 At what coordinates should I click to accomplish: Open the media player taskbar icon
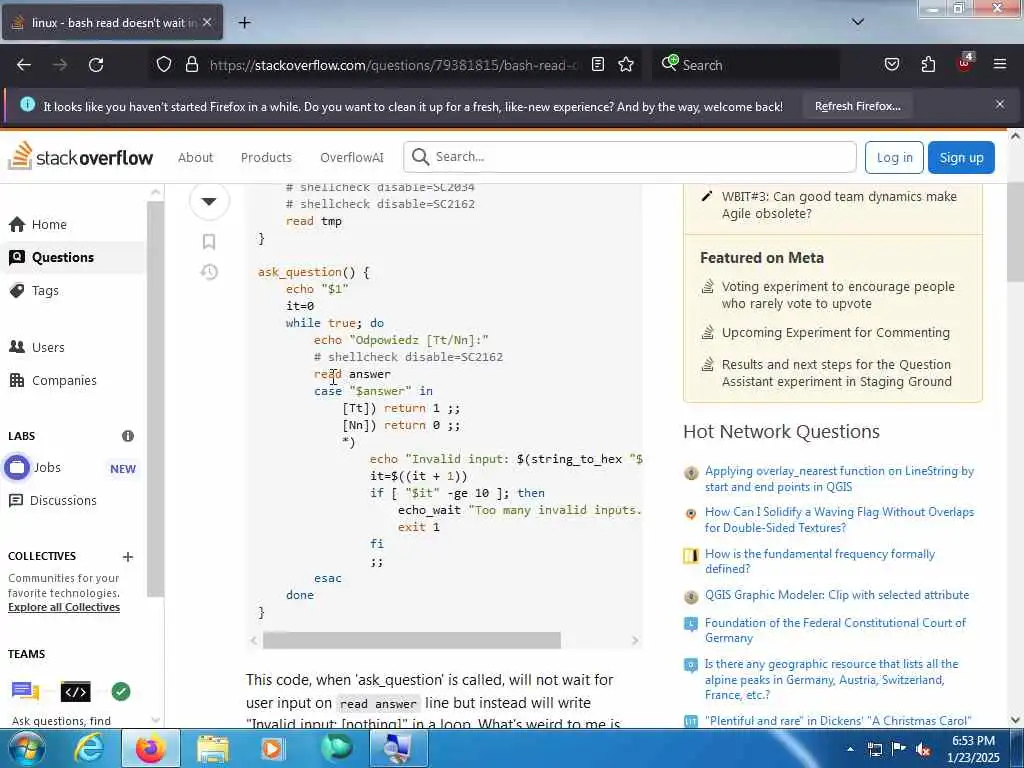[x=271, y=748]
